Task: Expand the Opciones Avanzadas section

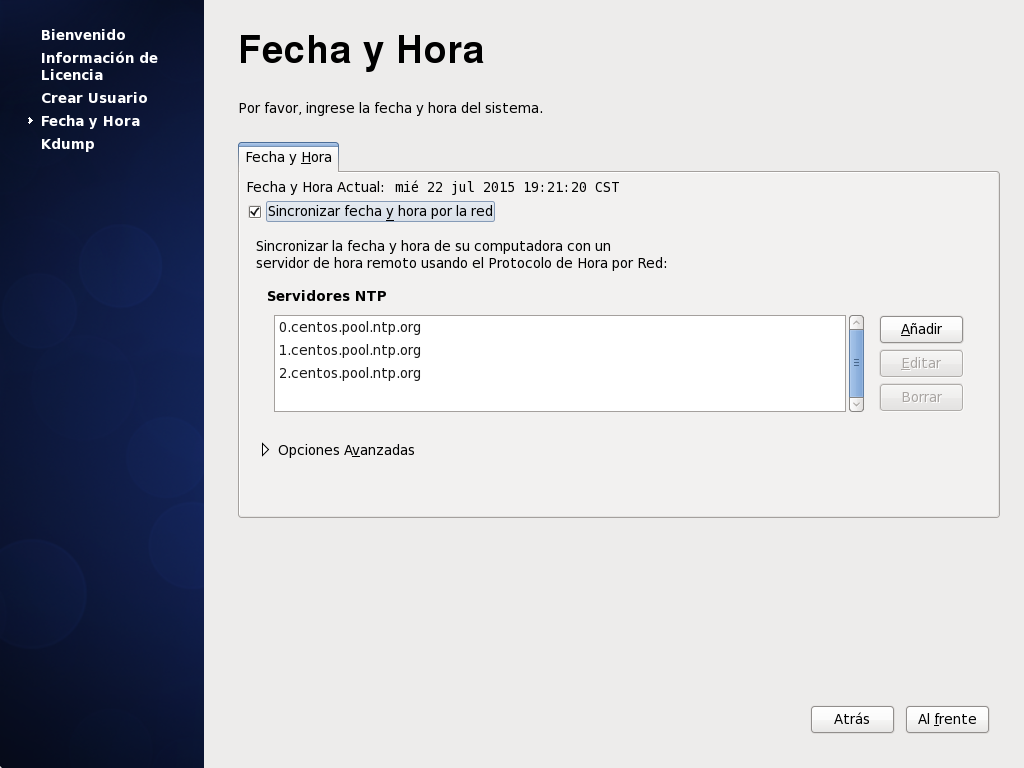Action: pos(266,450)
